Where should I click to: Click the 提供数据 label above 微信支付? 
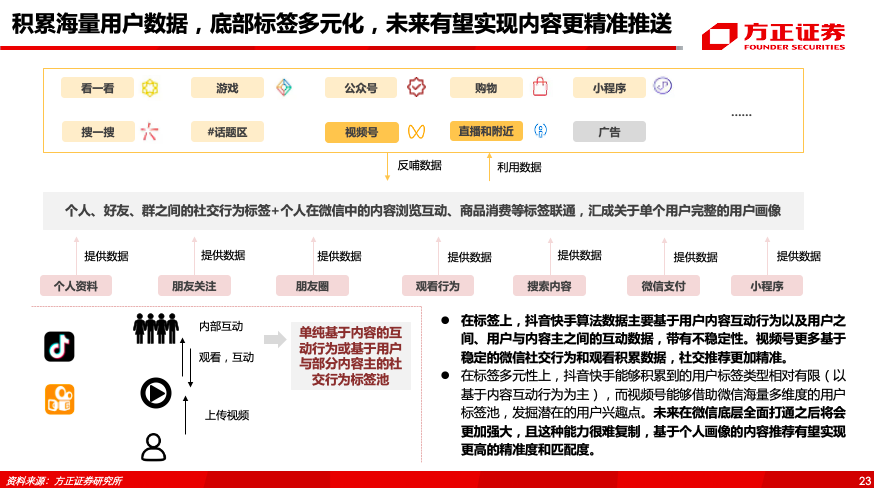(x=695, y=257)
